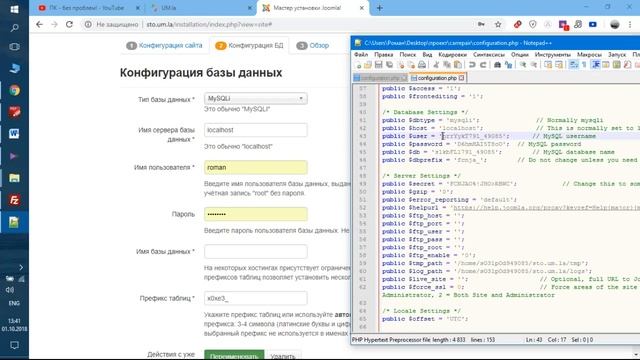Click the Save icon in Notepad++ toolbar
This screenshot has width=640, height=360.
pyautogui.click(x=378, y=65)
